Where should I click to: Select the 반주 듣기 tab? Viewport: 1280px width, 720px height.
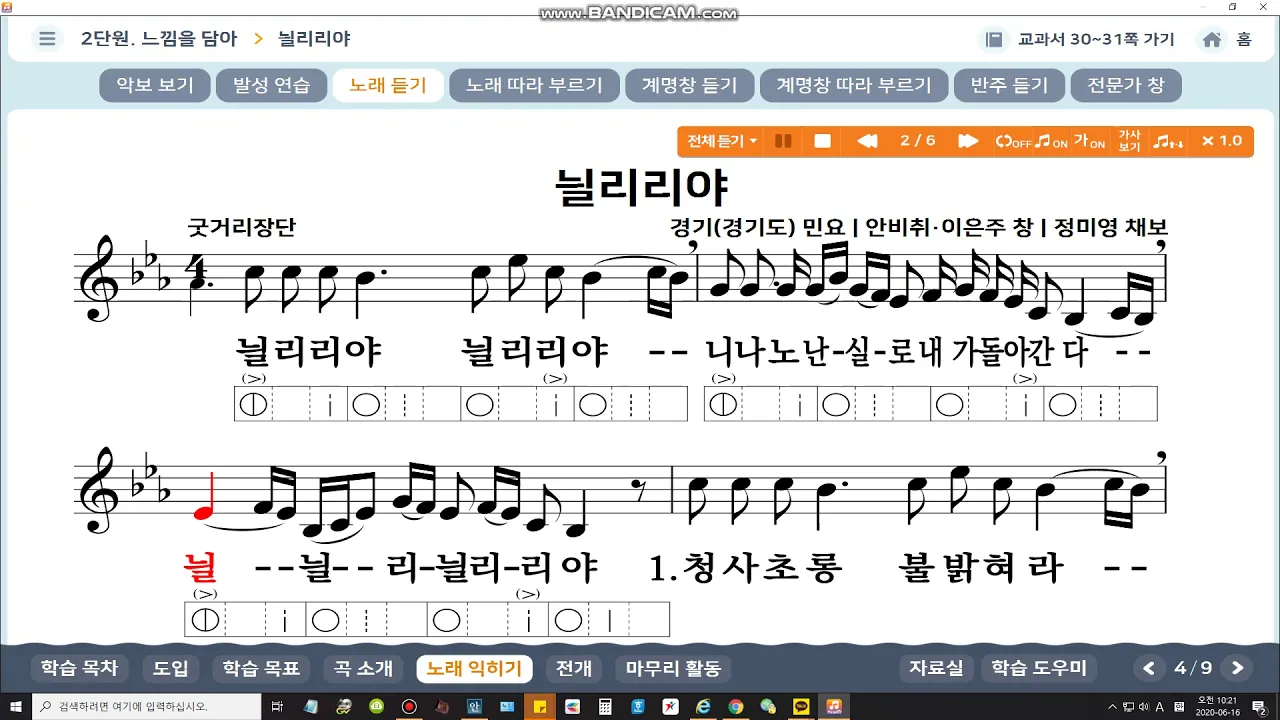tap(1009, 85)
